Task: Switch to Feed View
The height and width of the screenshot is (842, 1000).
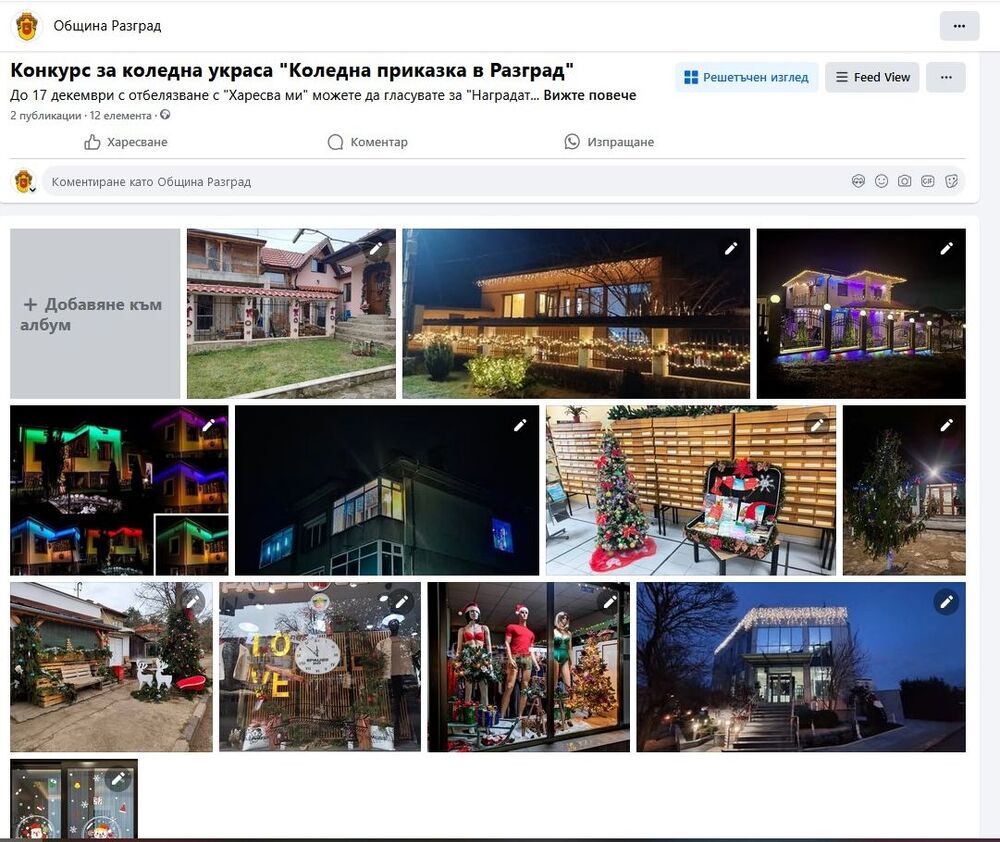Action: tap(872, 76)
